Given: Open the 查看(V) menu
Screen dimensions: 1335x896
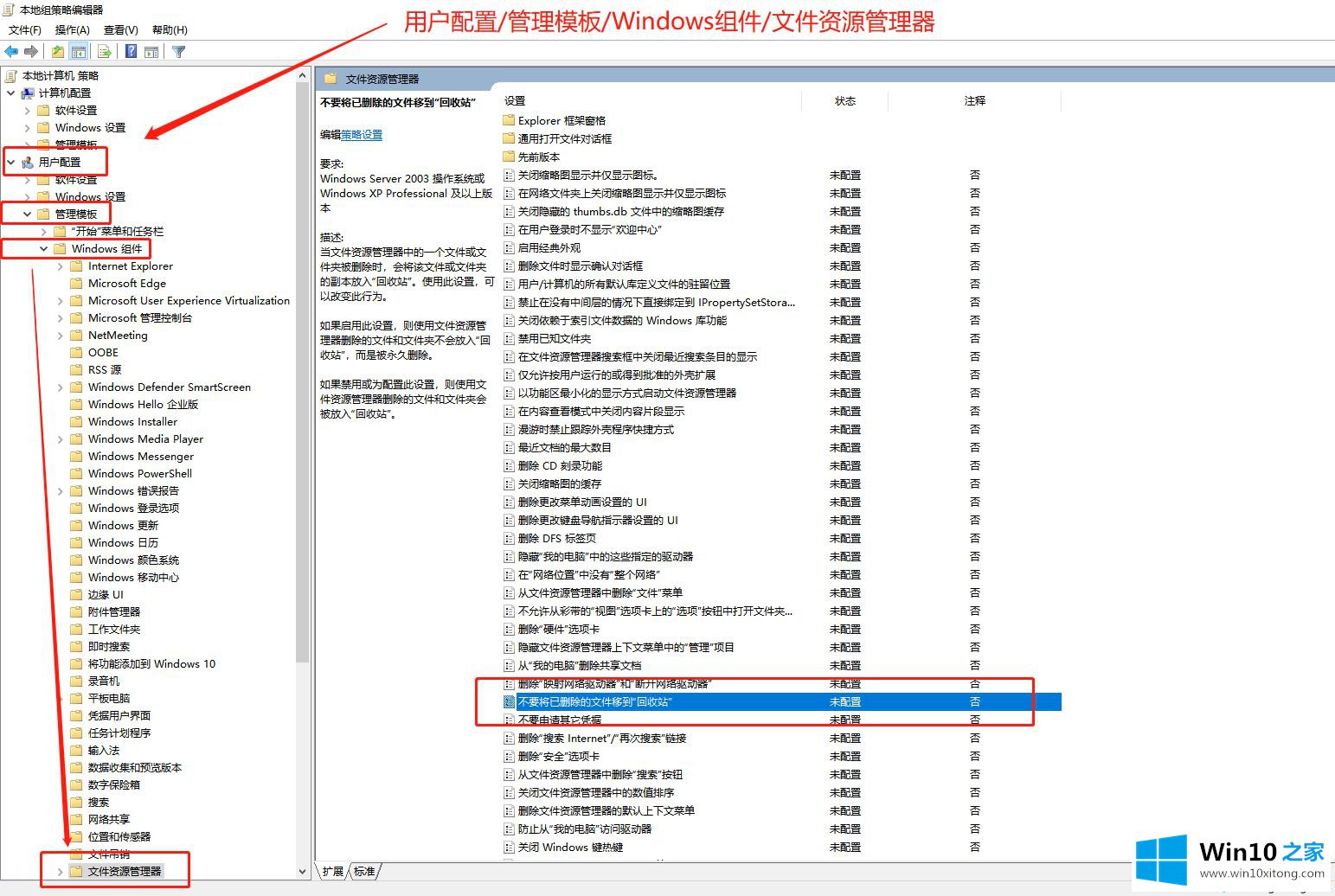Looking at the screenshot, I should pos(121,29).
